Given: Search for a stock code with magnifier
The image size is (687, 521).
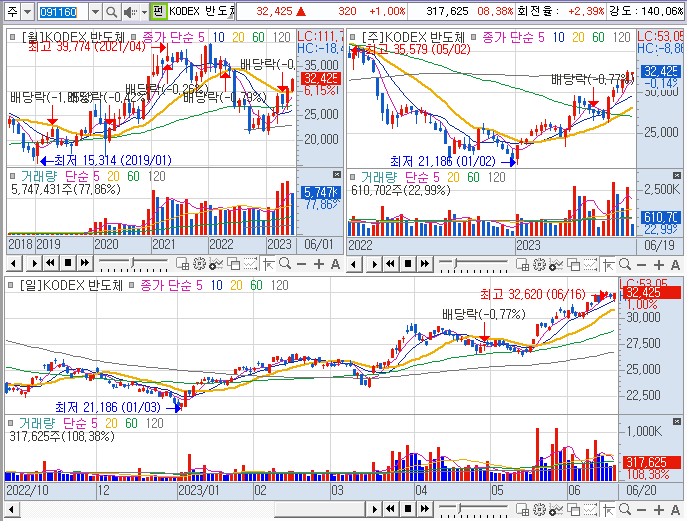Looking at the screenshot, I should (x=112, y=12).
